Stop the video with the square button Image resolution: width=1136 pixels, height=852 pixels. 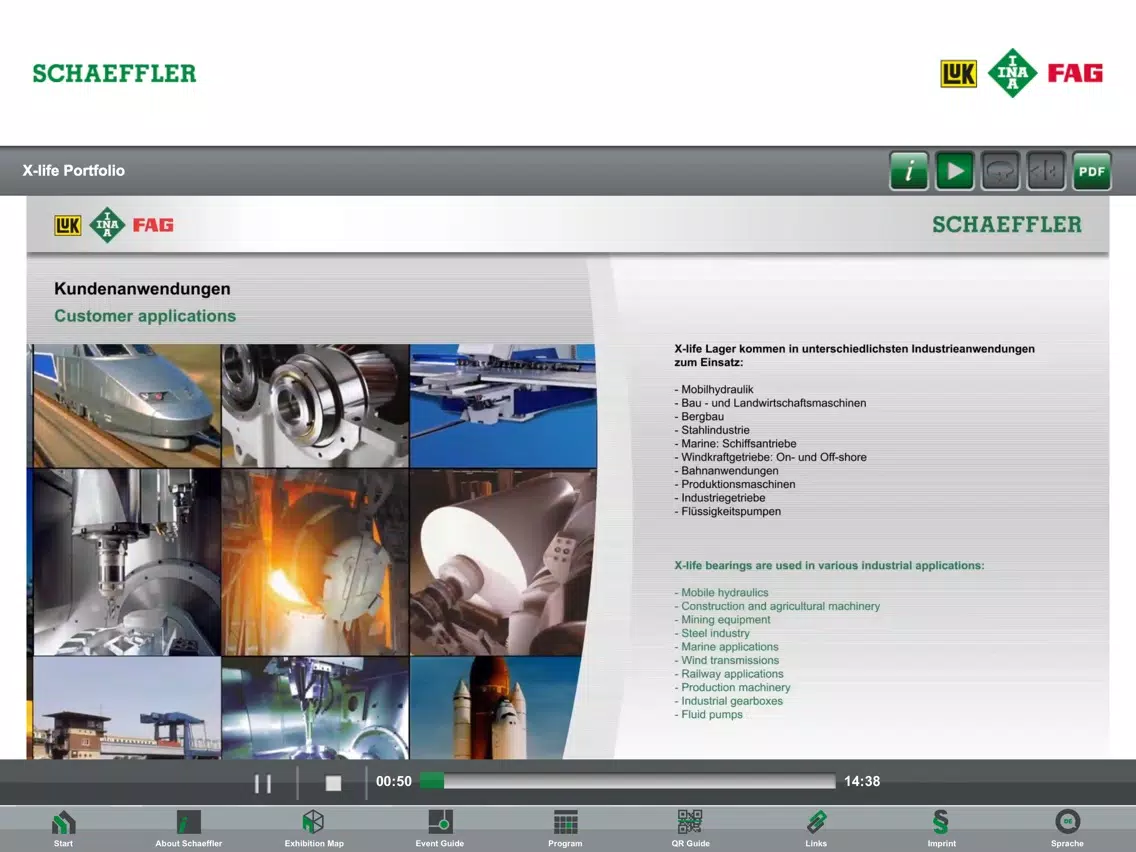pos(333,782)
